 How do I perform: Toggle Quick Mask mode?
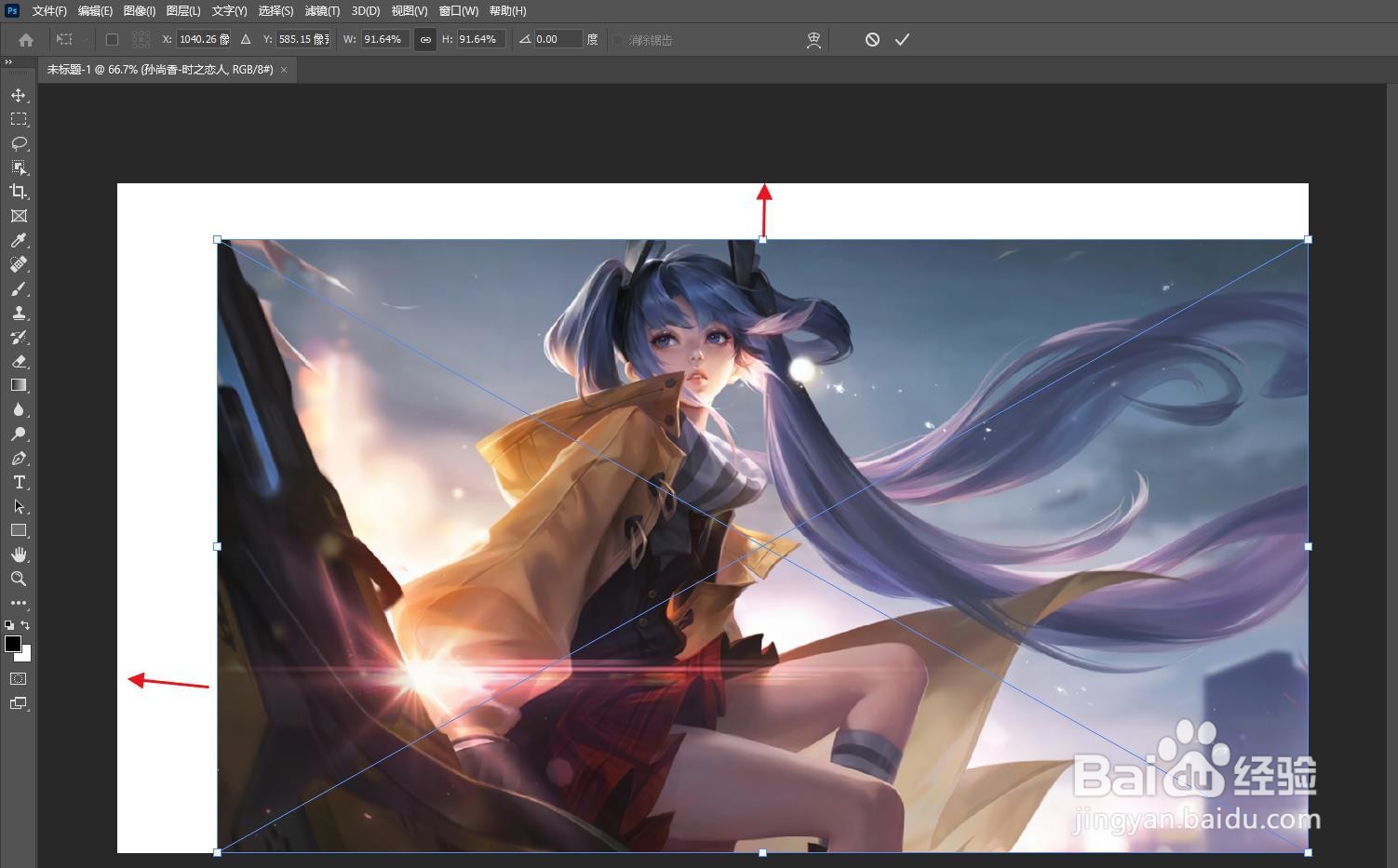click(x=18, y=679)
